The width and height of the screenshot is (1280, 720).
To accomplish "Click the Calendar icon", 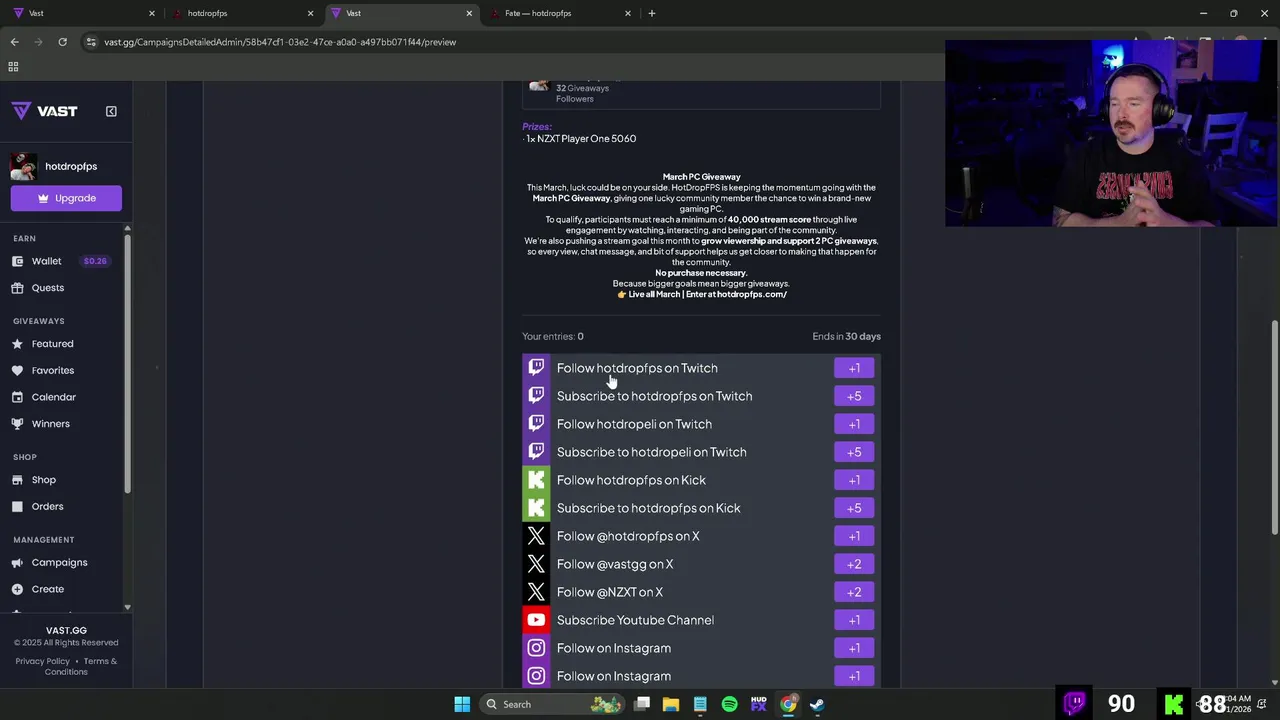I will pos(17,397).
